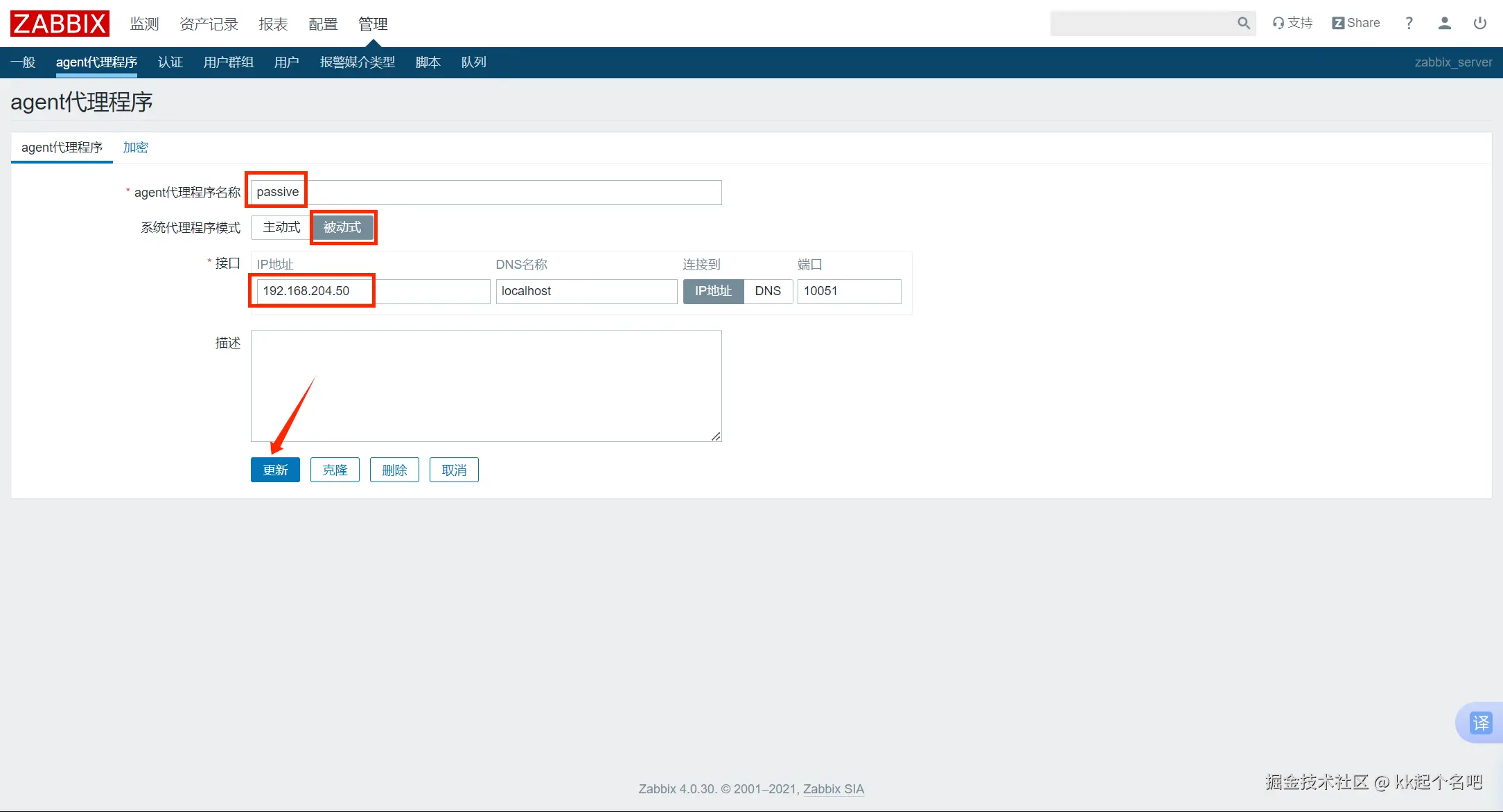Open the user profile icon
Screen dimensions: 1503x812
click(1445, 24)
